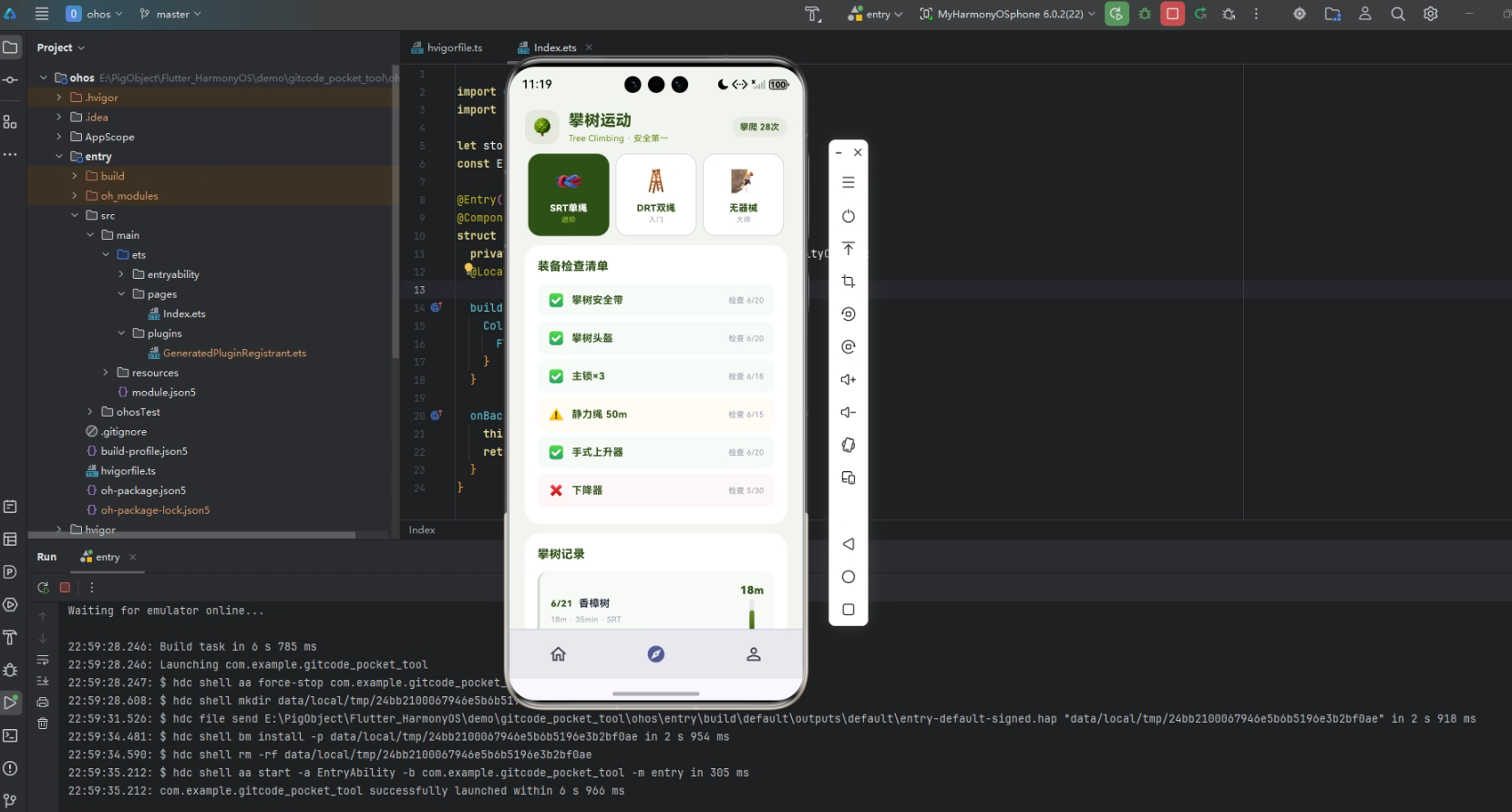Open oh-package-lock.json5 file

(x=148, y=510)
